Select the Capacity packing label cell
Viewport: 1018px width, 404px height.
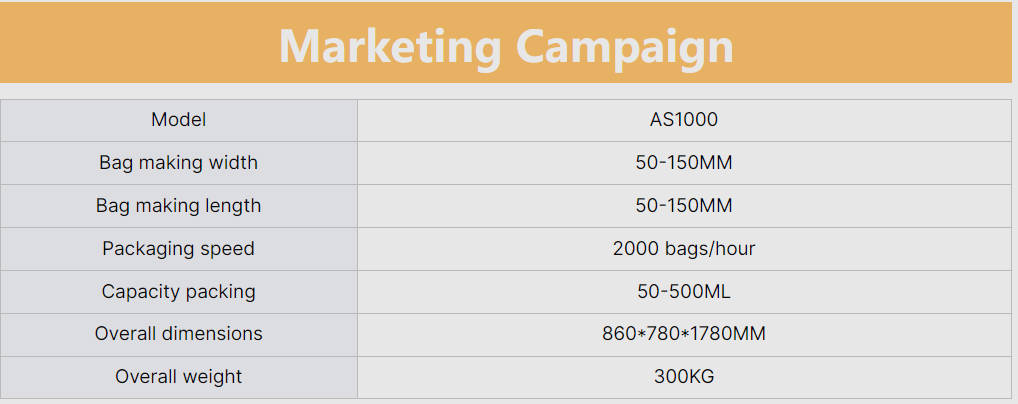178,291
